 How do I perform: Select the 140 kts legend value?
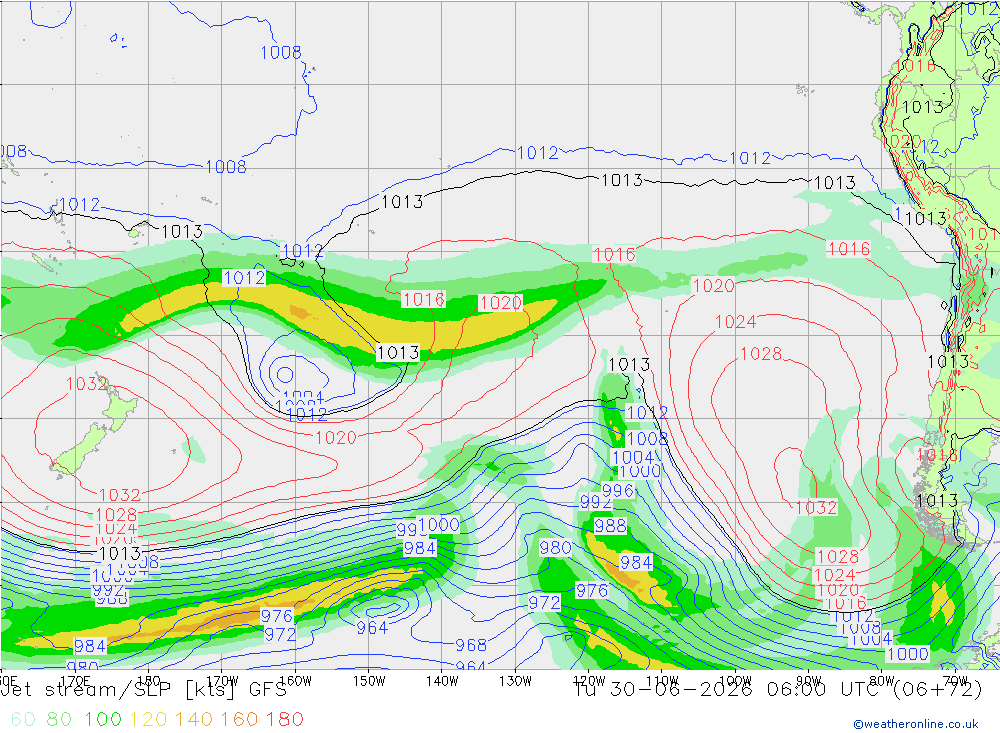click(194, 719)
